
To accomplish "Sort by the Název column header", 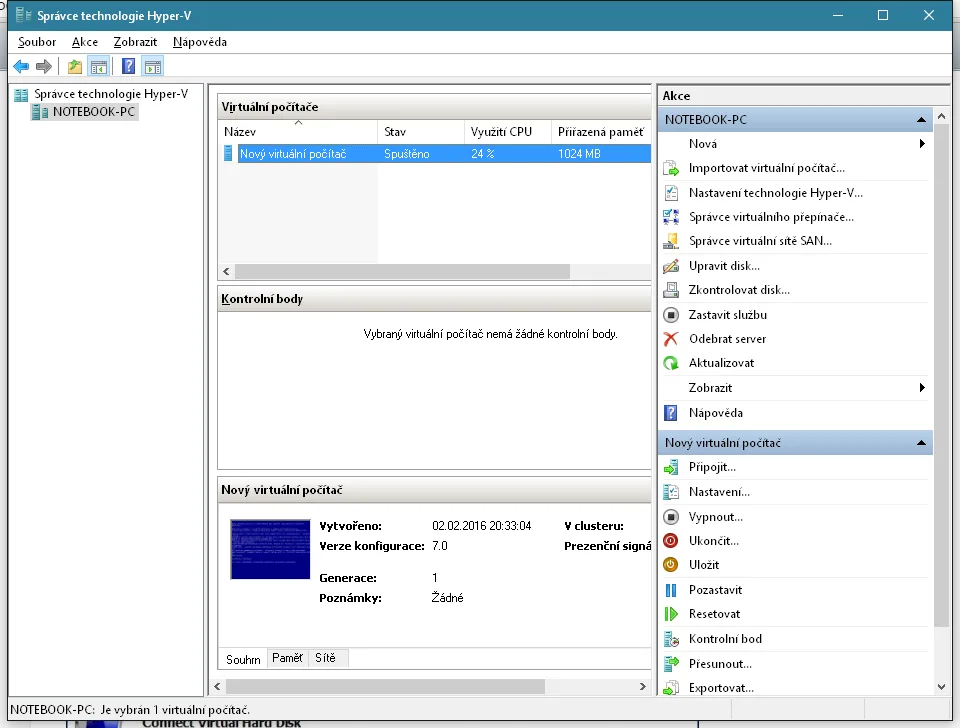I will point(298,132).
